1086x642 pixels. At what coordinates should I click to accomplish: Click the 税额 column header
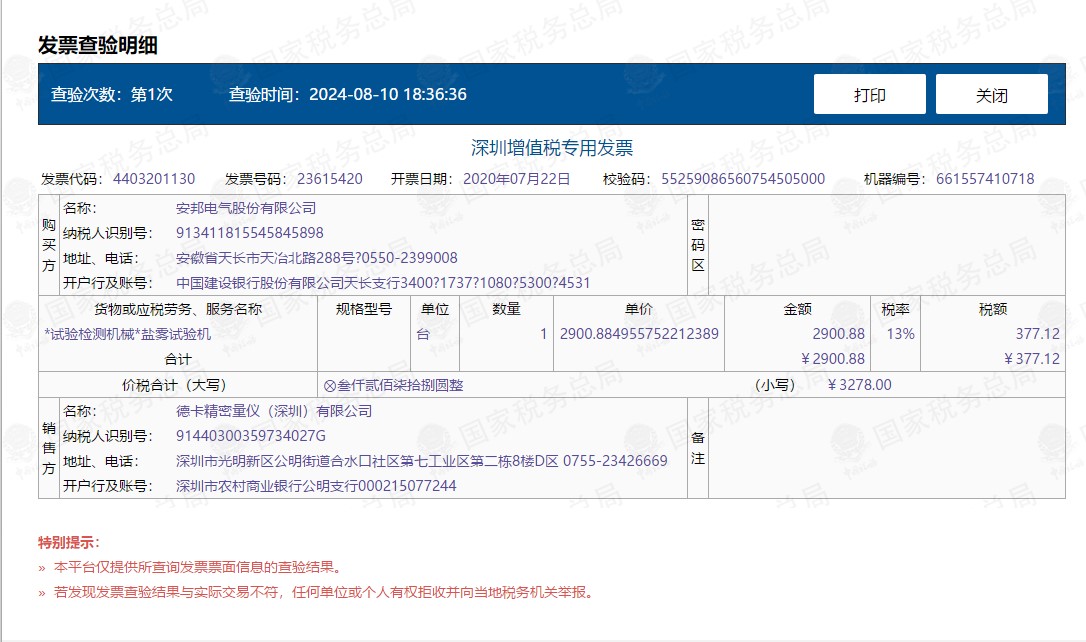click(x=992, y=309)
